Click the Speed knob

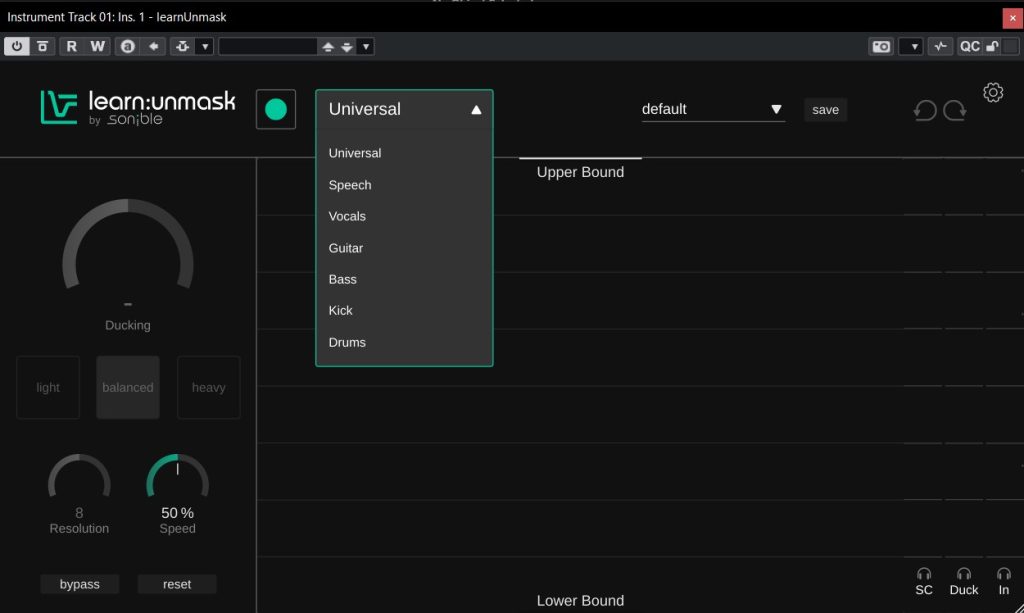pyautogui.click(x=178, y=478)
